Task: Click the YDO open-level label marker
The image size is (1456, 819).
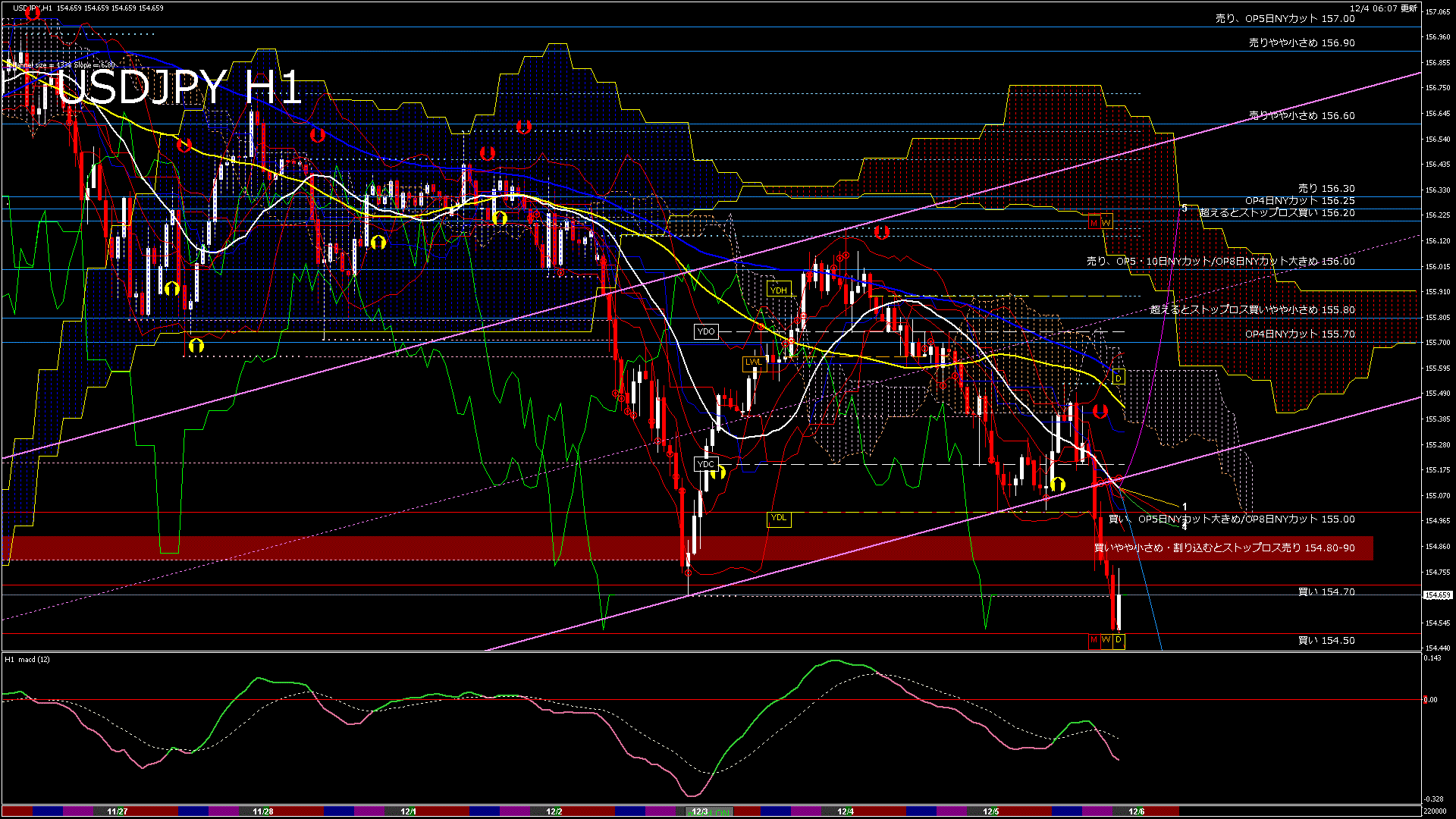Action: (706, 331)
